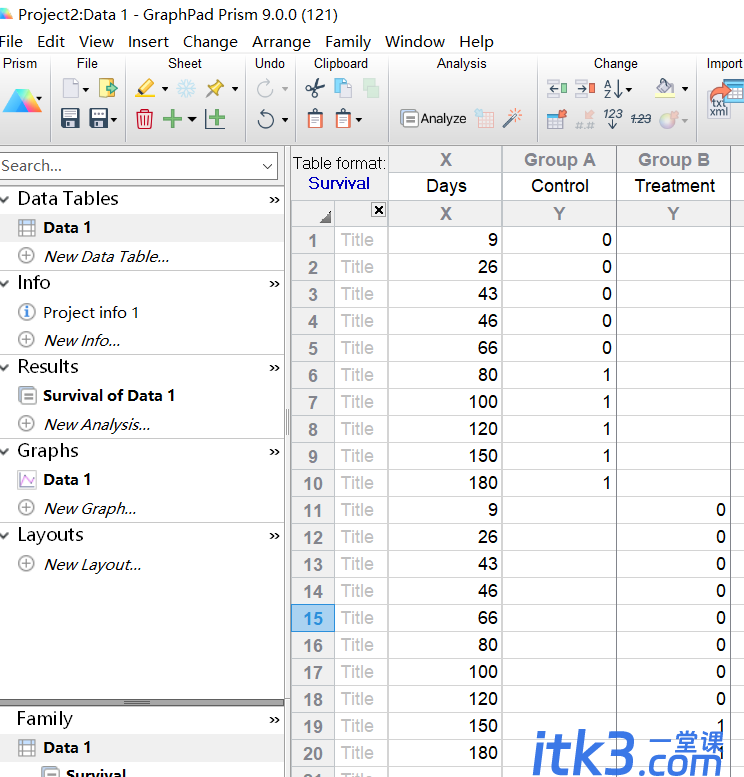744x777 pixels.
Task: Open Data 1 graph
Action: click(67, 480)
